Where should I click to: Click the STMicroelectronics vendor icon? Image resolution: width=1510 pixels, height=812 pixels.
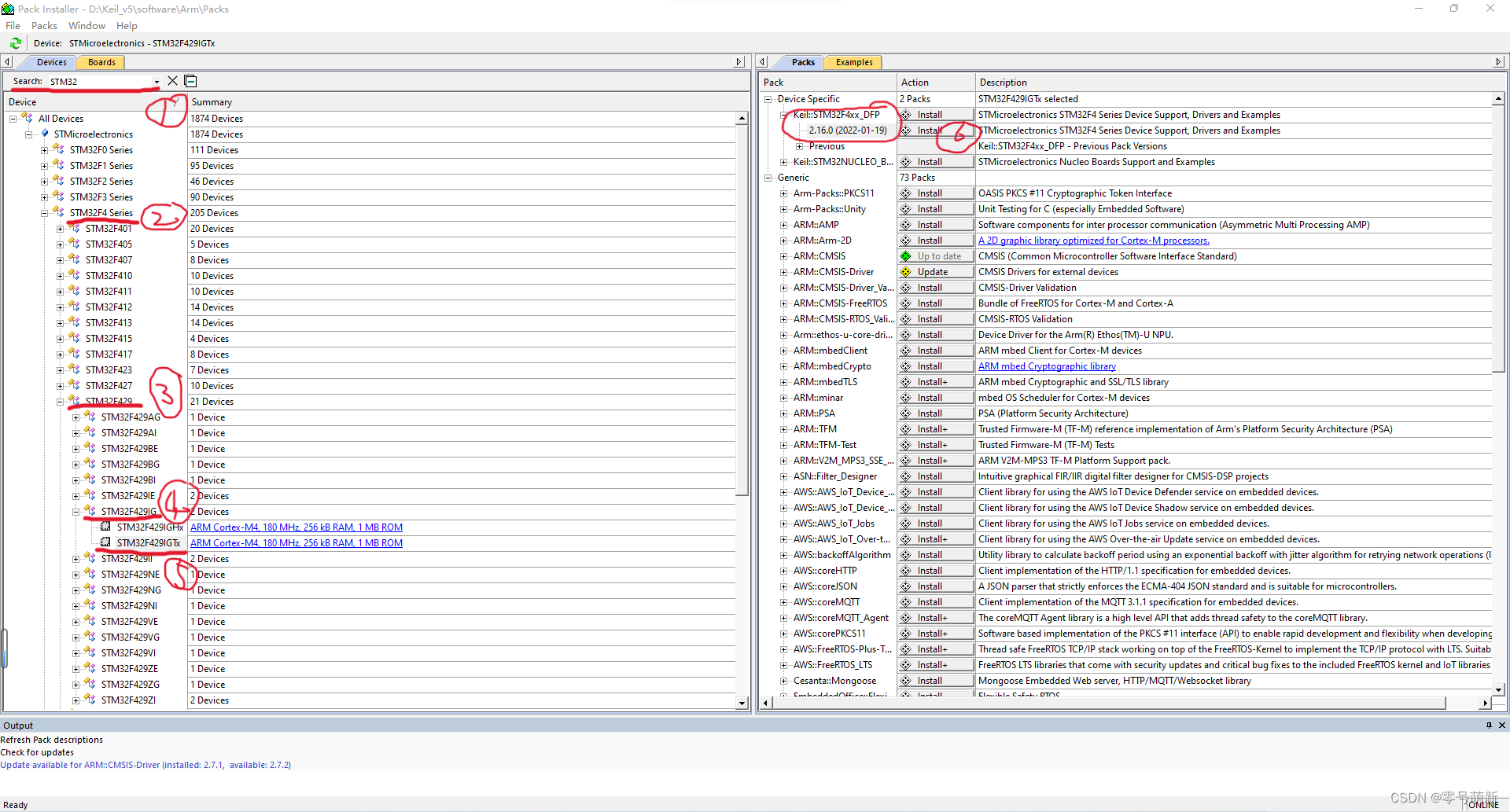45,134
